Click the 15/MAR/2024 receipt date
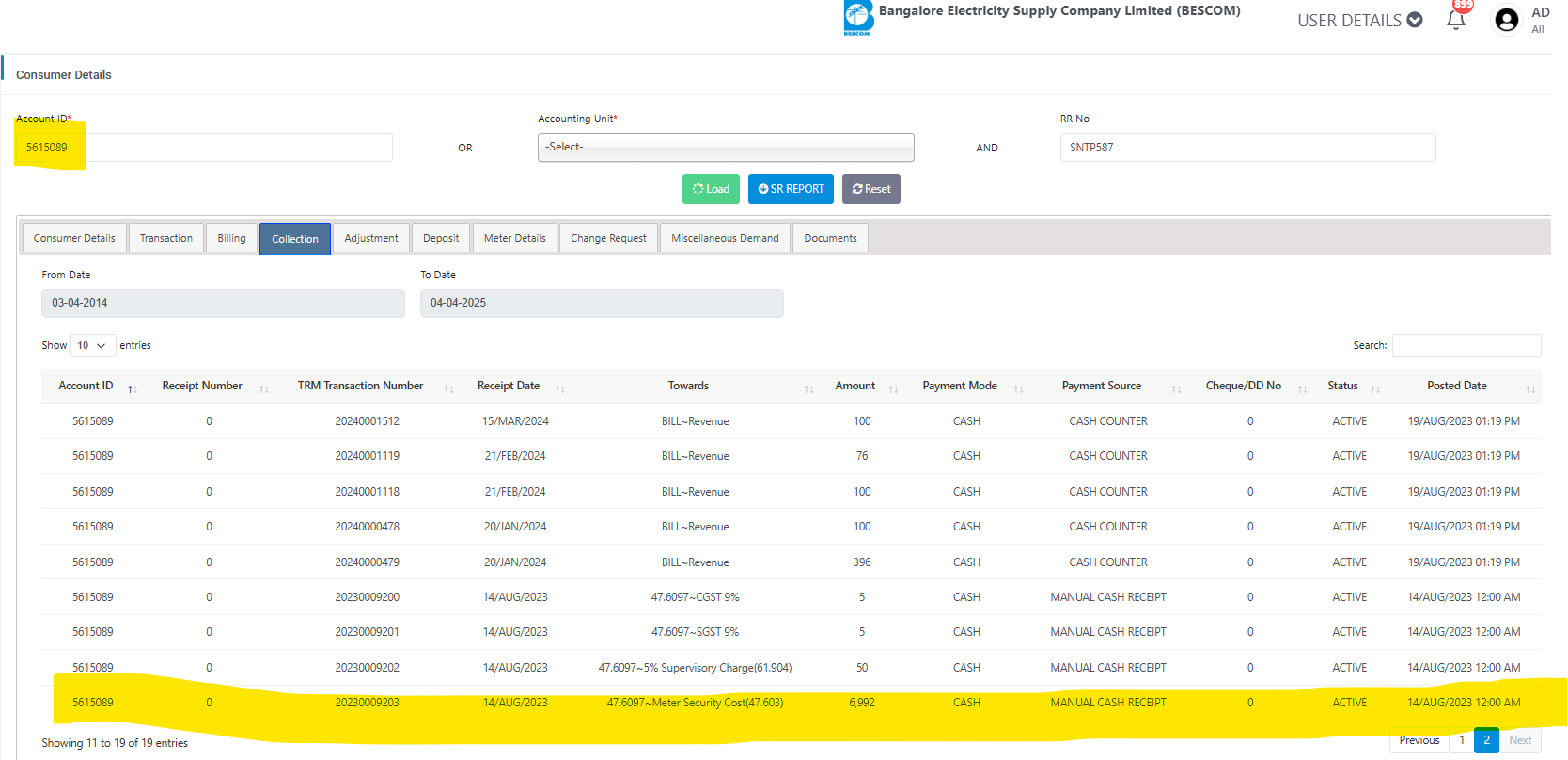The width and height of the screenshot is (1568, 760). click(515, 421)
